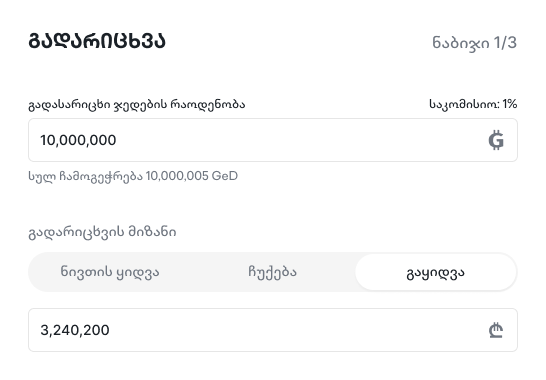Place cursor after 3,240,200 value text

click(x=110, y=330)
